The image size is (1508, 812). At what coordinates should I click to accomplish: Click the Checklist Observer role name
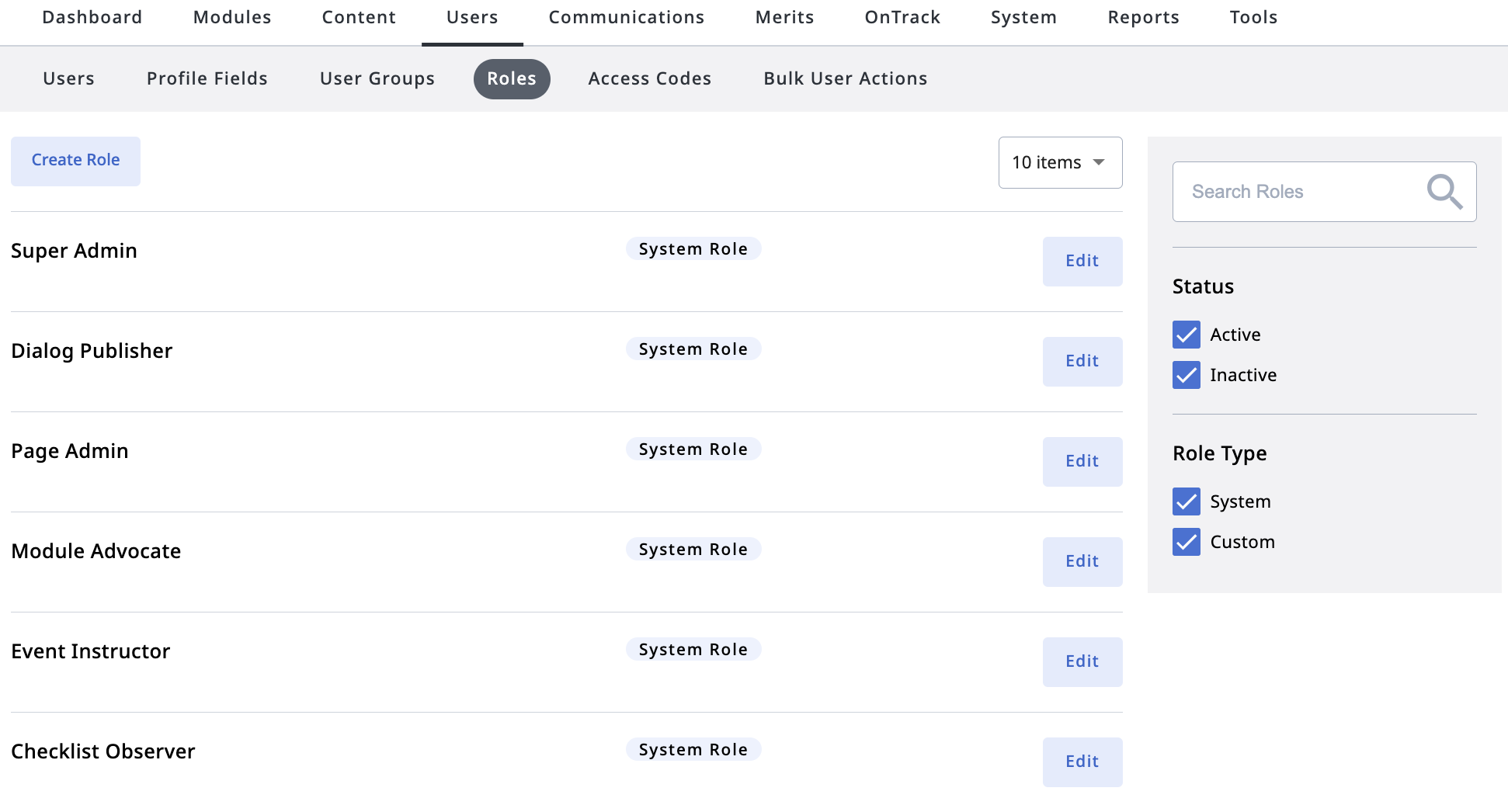[x=103, y=751]
